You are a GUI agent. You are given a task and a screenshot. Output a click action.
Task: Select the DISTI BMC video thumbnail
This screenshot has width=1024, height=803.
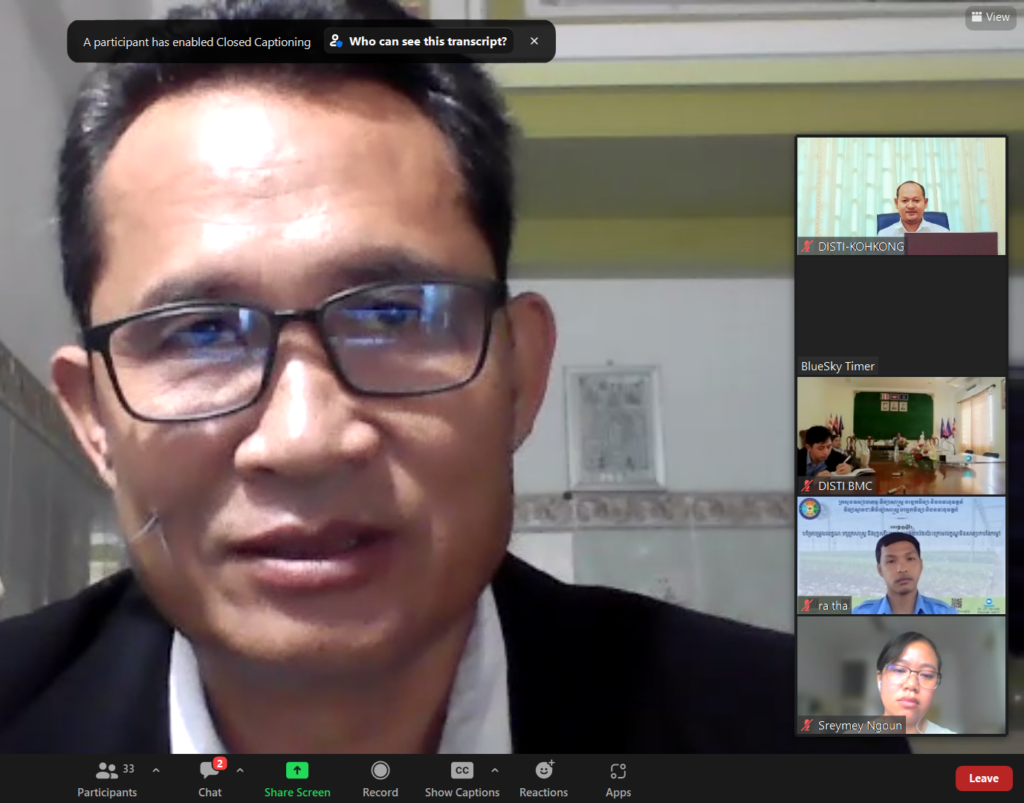[901, 430]
